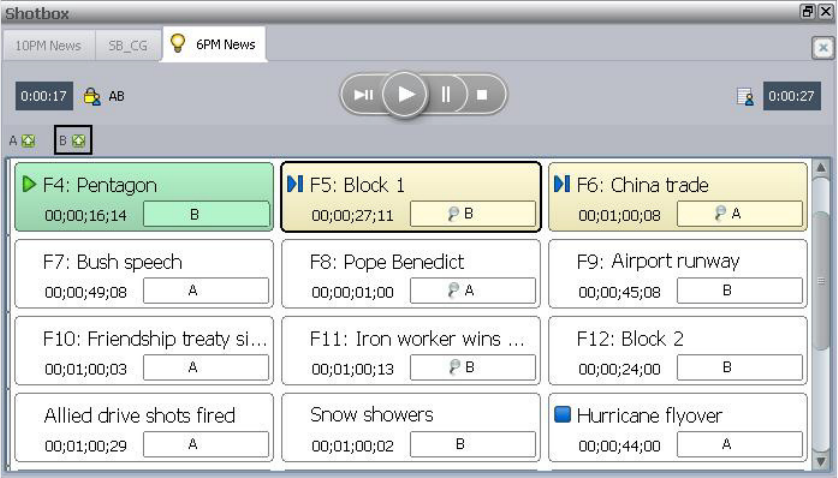Viewport: 838px width, 478px height.
Task: Click the cued icon on F6: China trade
Action: click(562, 183)
